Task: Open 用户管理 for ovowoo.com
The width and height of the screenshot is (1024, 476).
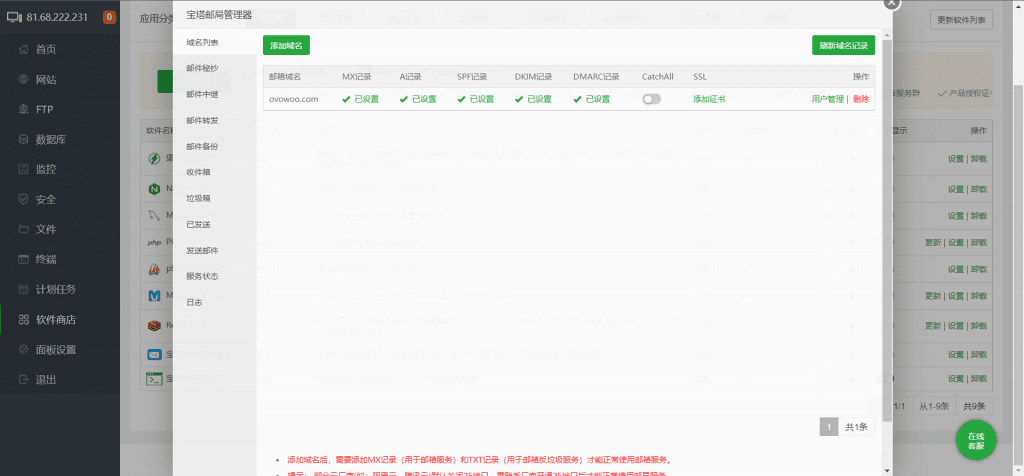Action: 828,99
